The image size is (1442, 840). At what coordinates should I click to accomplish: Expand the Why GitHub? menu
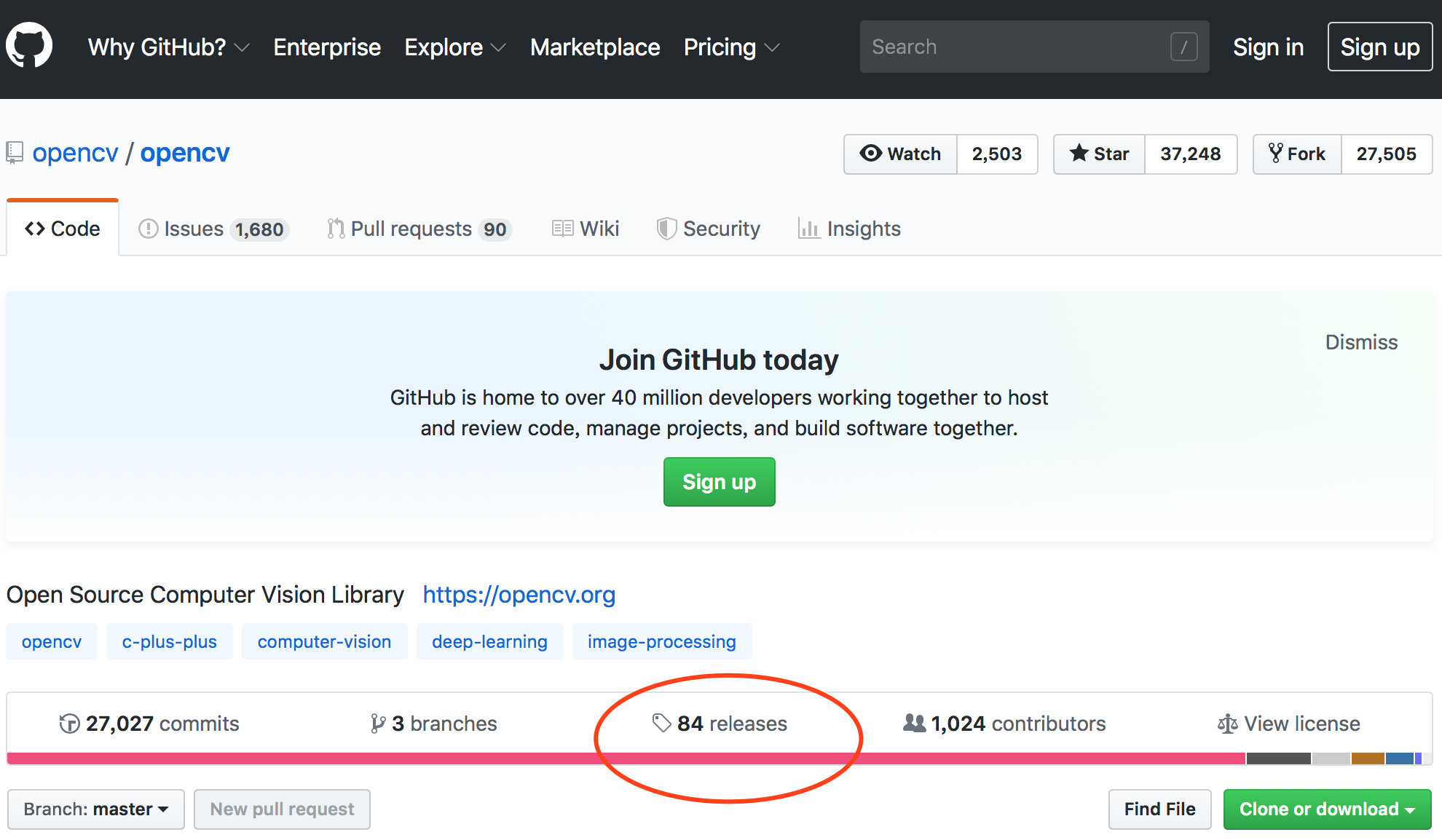click(168, 47)
